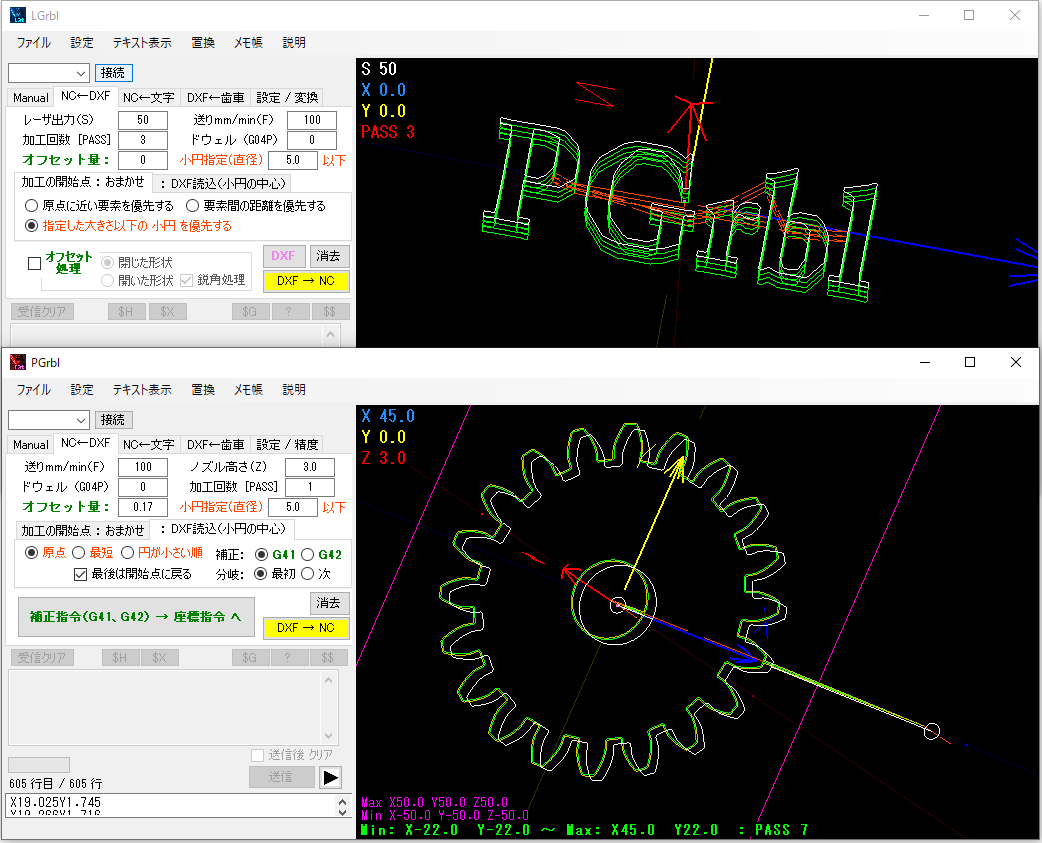This screenshot has width=1042, height=843.
Task: Enable the オフセット処理 checkbox in LGrbl
Action: [35, 263]
